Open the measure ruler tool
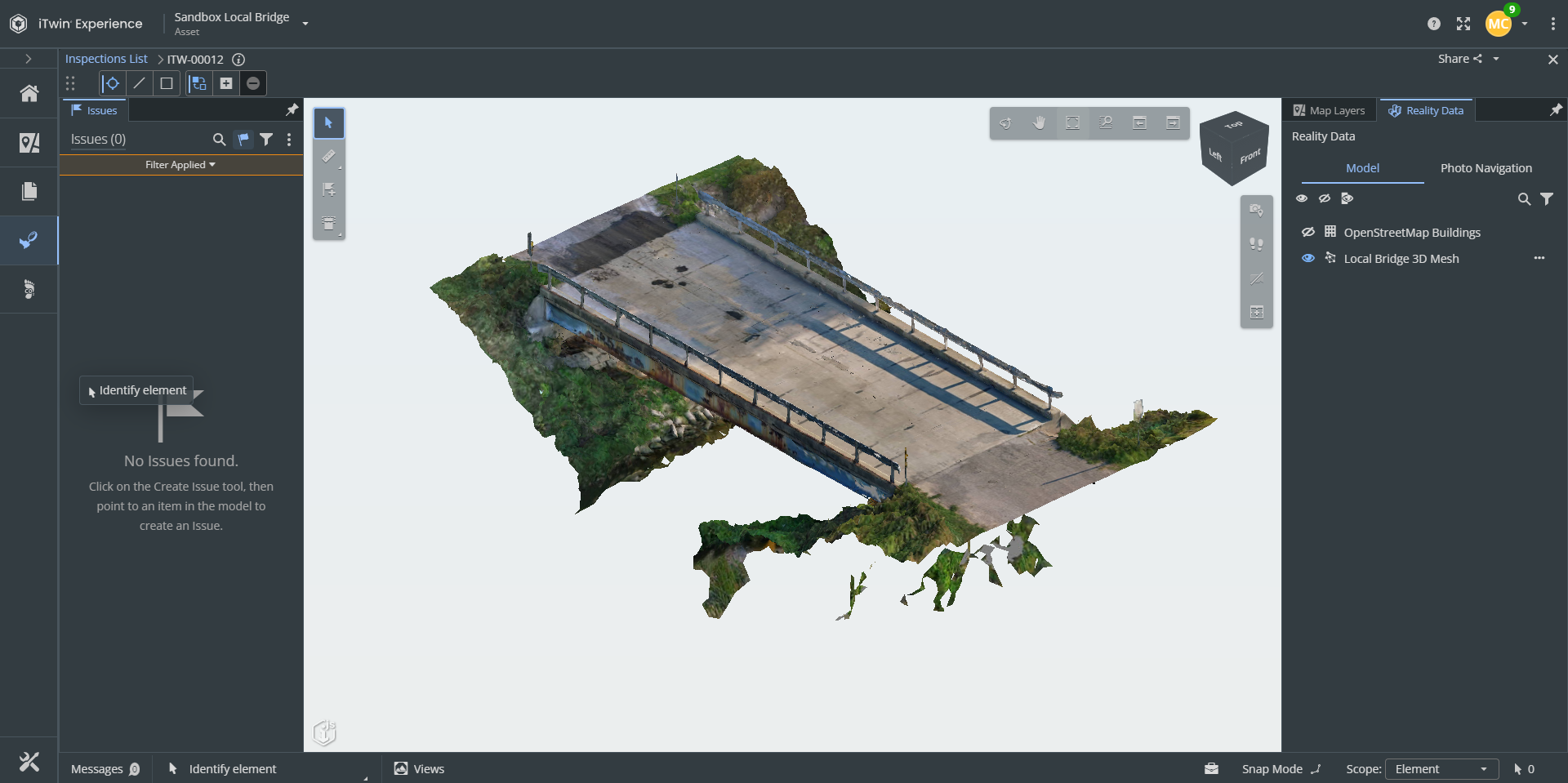 (x=329, y=156)
